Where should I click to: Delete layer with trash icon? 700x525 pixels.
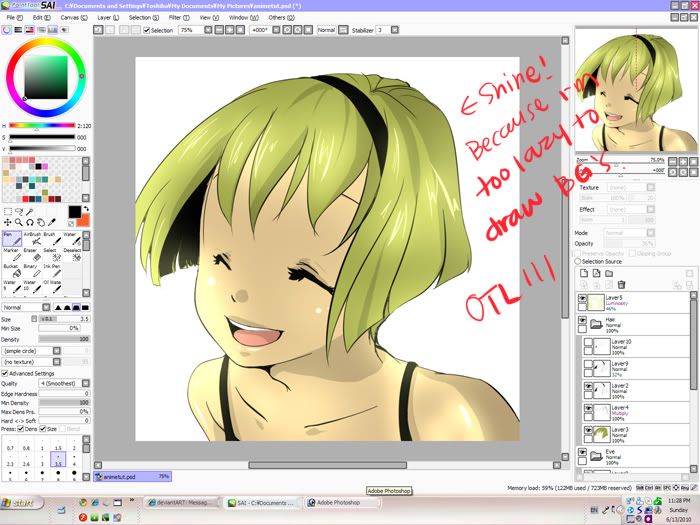[x=621, y=284]
